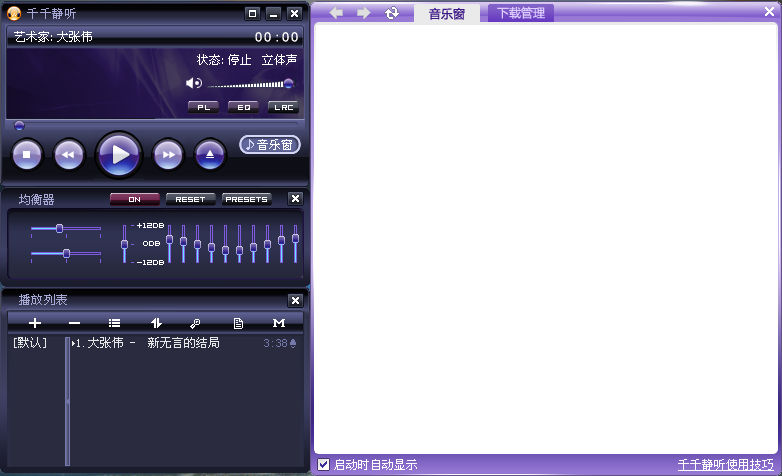Click the playlist vertical divider scrollbar
The image size is (782, 476).
(67, 402)
